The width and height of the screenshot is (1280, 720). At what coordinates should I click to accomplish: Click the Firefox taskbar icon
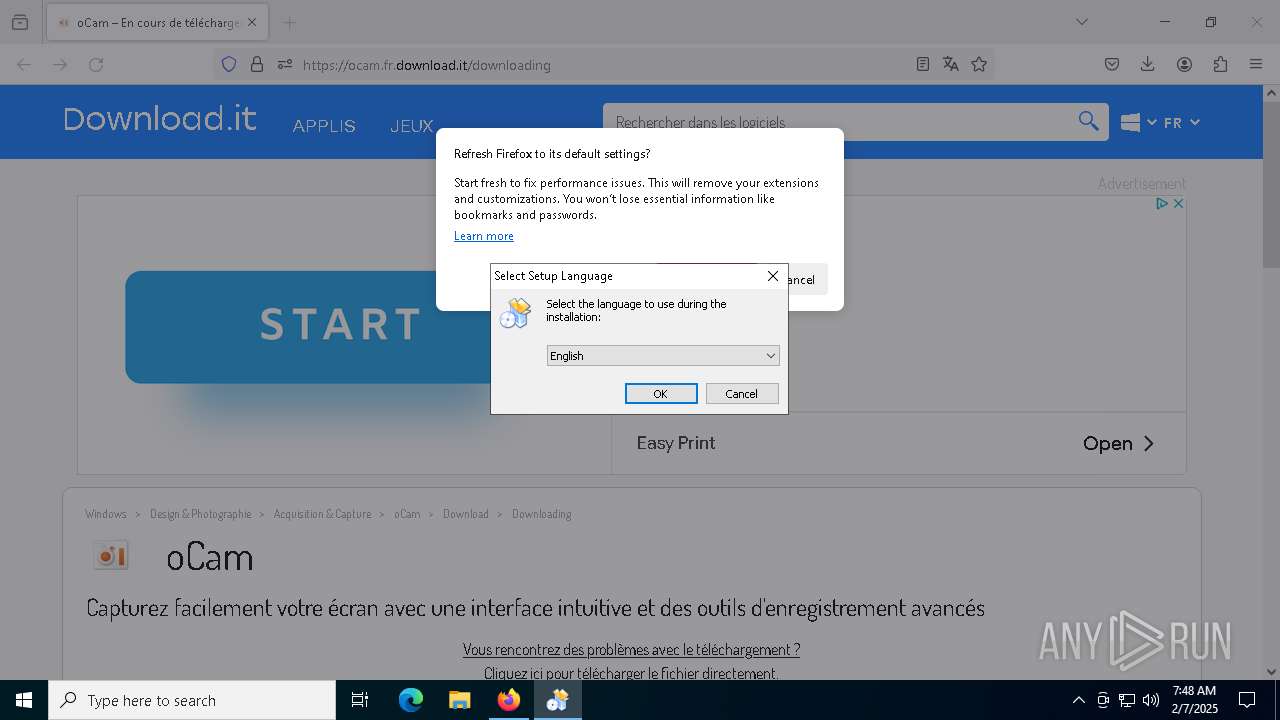[509, 700]
